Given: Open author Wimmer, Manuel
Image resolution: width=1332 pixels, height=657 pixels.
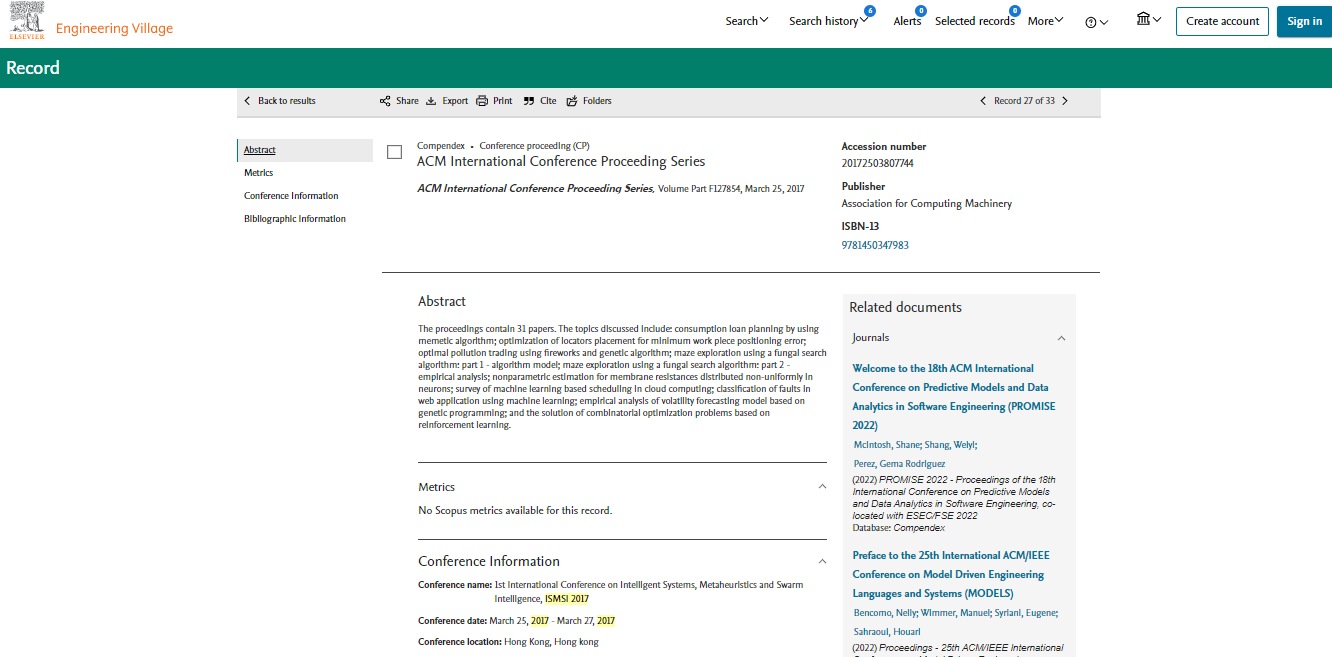Looking at the screenshot, I should 954,613.
